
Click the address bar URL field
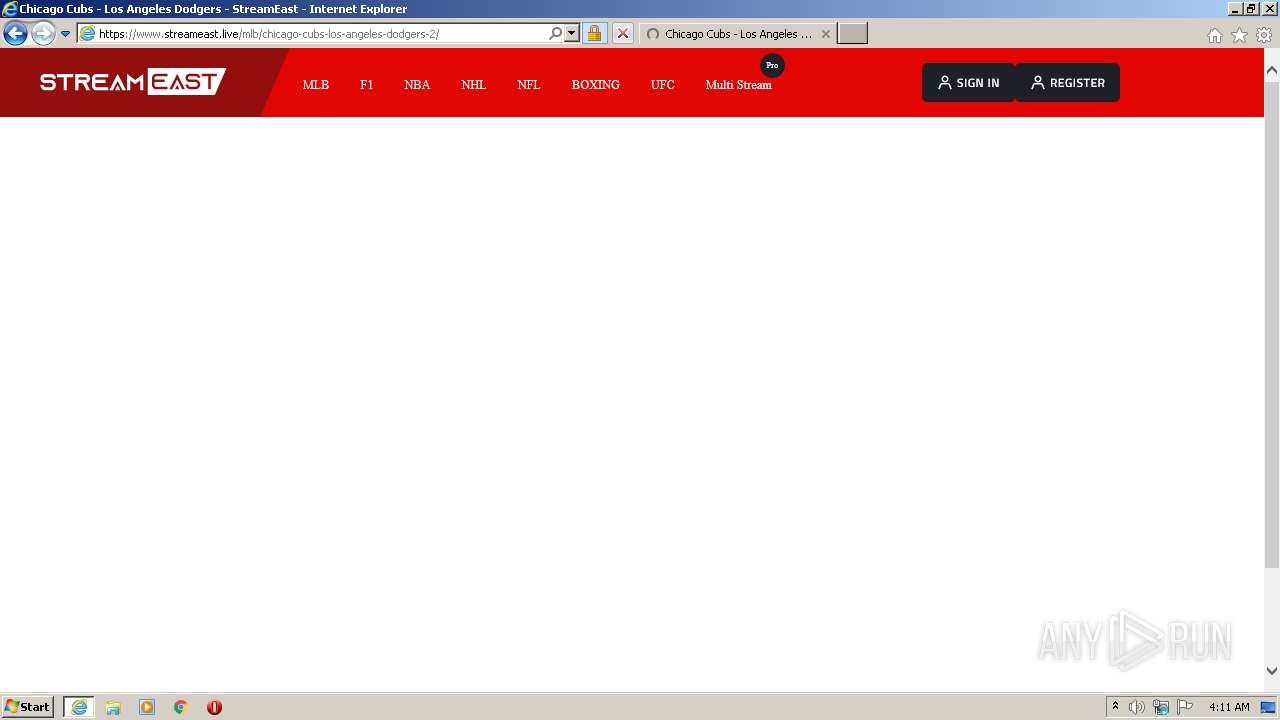click(x=320, y=33)
